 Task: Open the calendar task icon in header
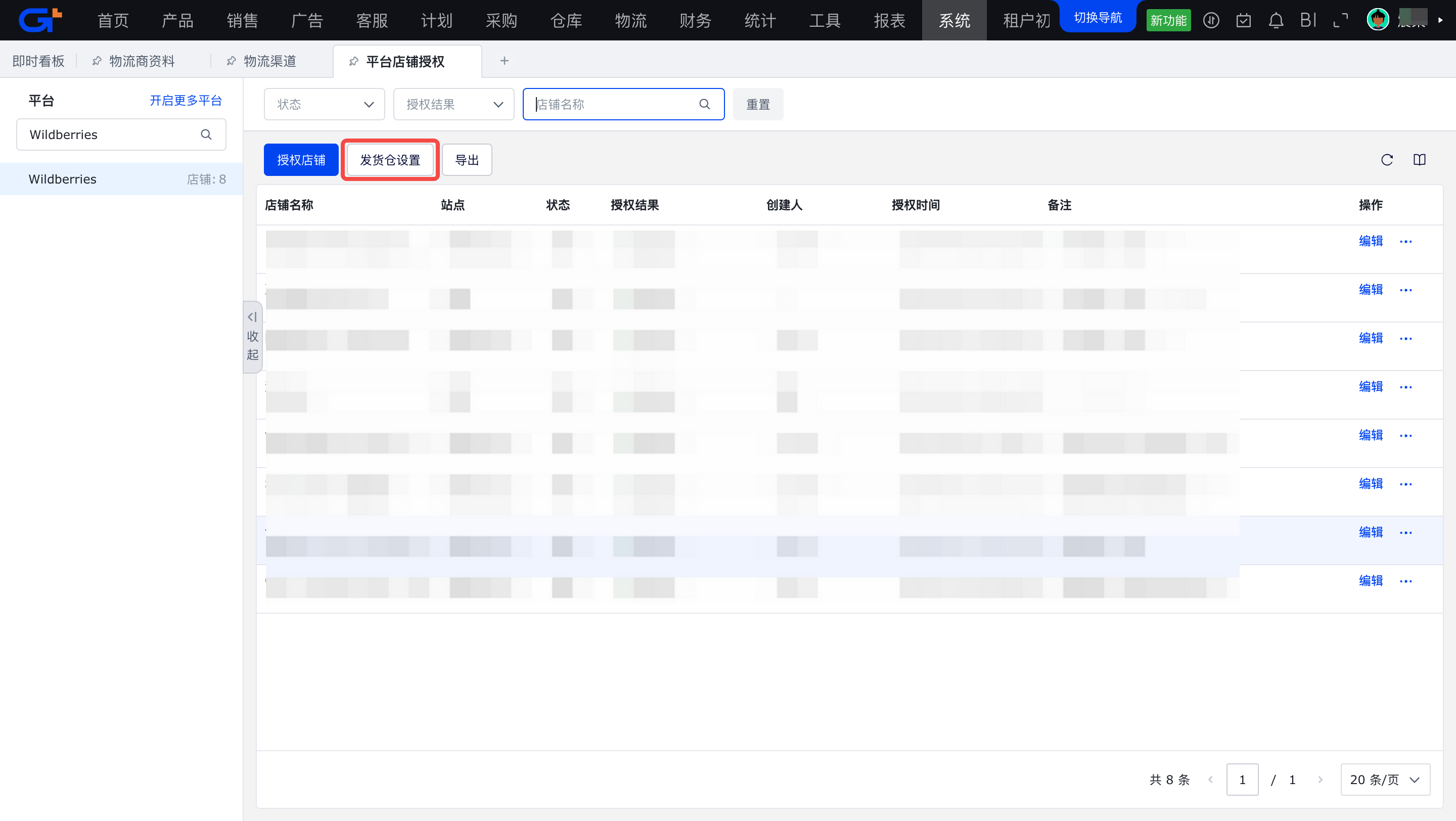pos(1244,21)
